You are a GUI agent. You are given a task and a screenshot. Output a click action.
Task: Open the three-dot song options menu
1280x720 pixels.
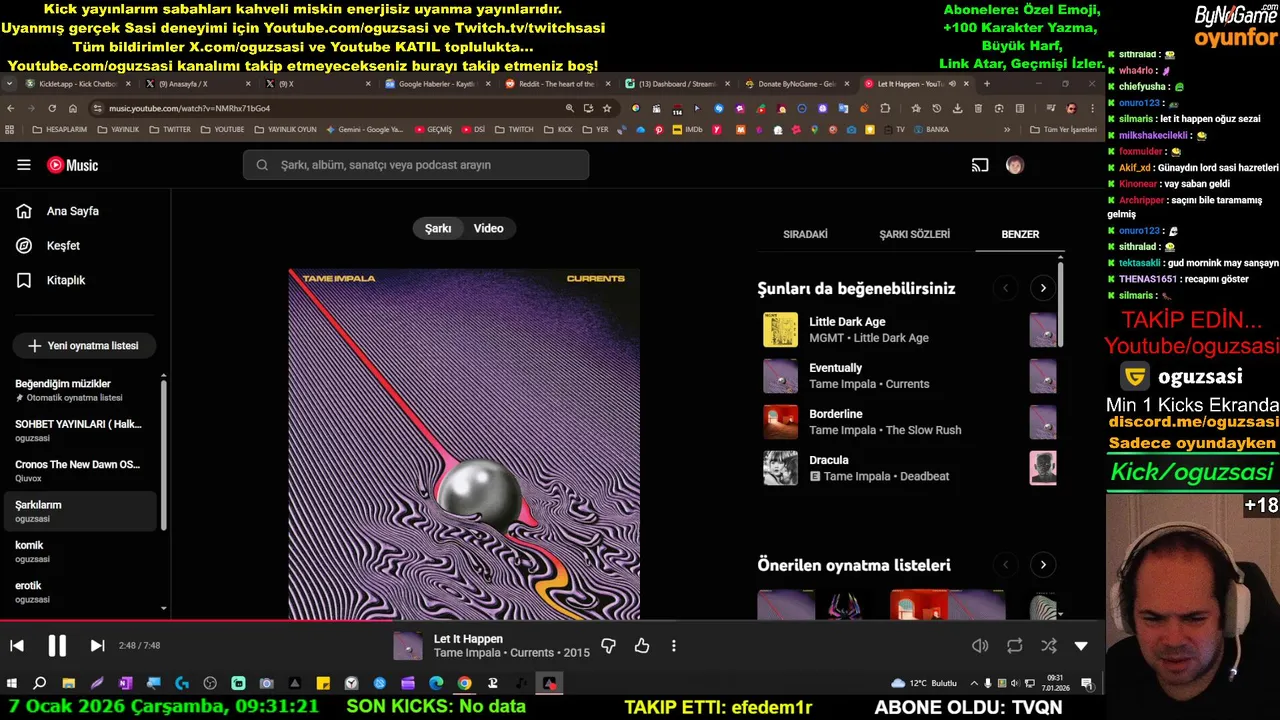[674, 646]
